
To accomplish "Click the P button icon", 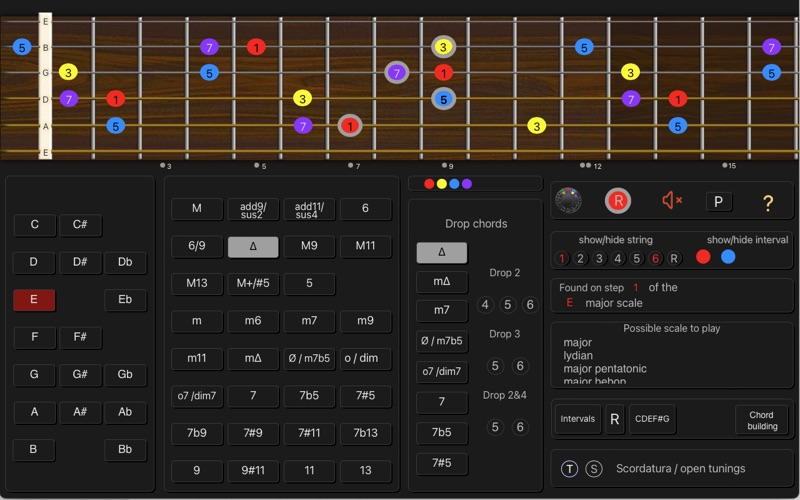I will coord(718,202).
